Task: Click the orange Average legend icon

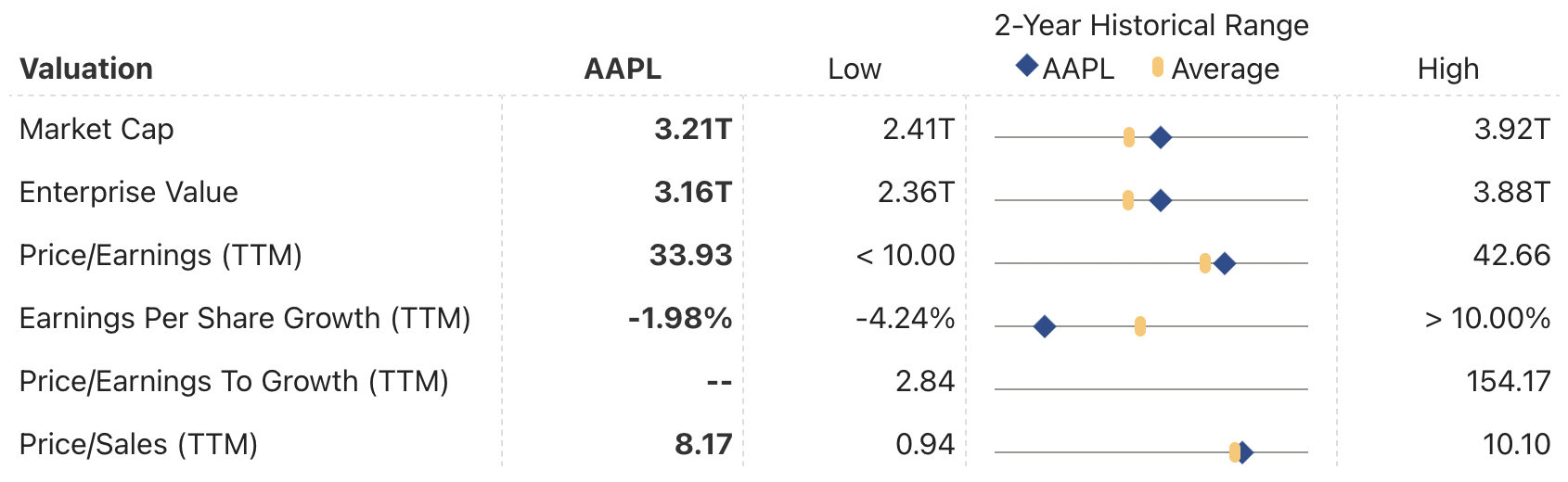Action: pyautogui.click(x=1158, y=67)
